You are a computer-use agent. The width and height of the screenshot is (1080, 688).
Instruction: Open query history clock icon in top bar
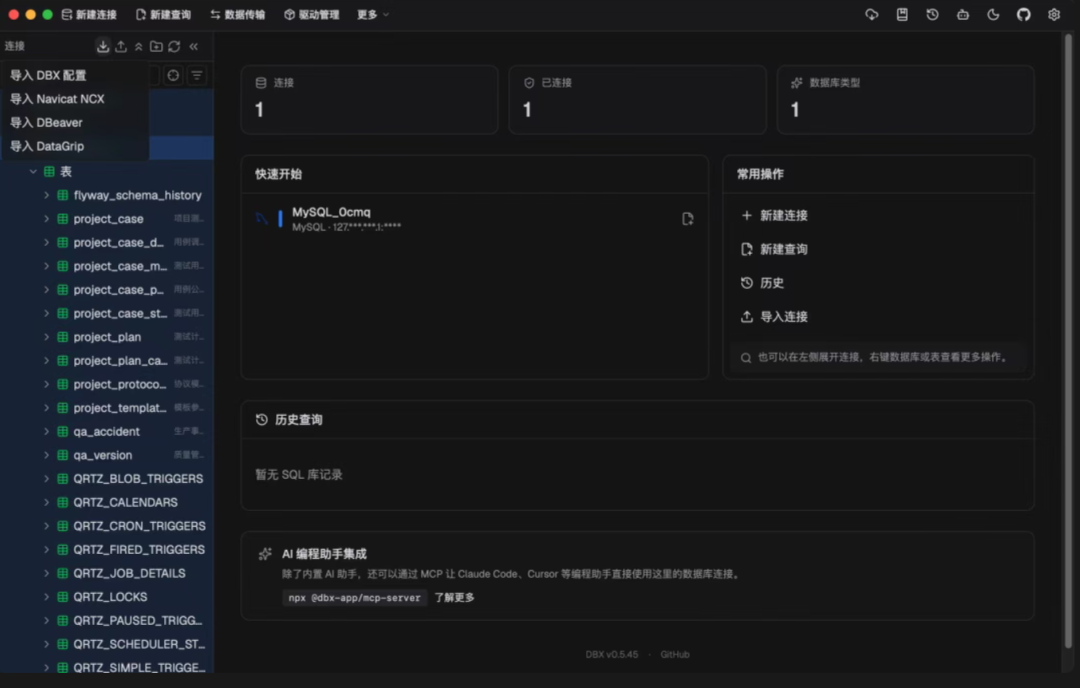coord(933,14)
